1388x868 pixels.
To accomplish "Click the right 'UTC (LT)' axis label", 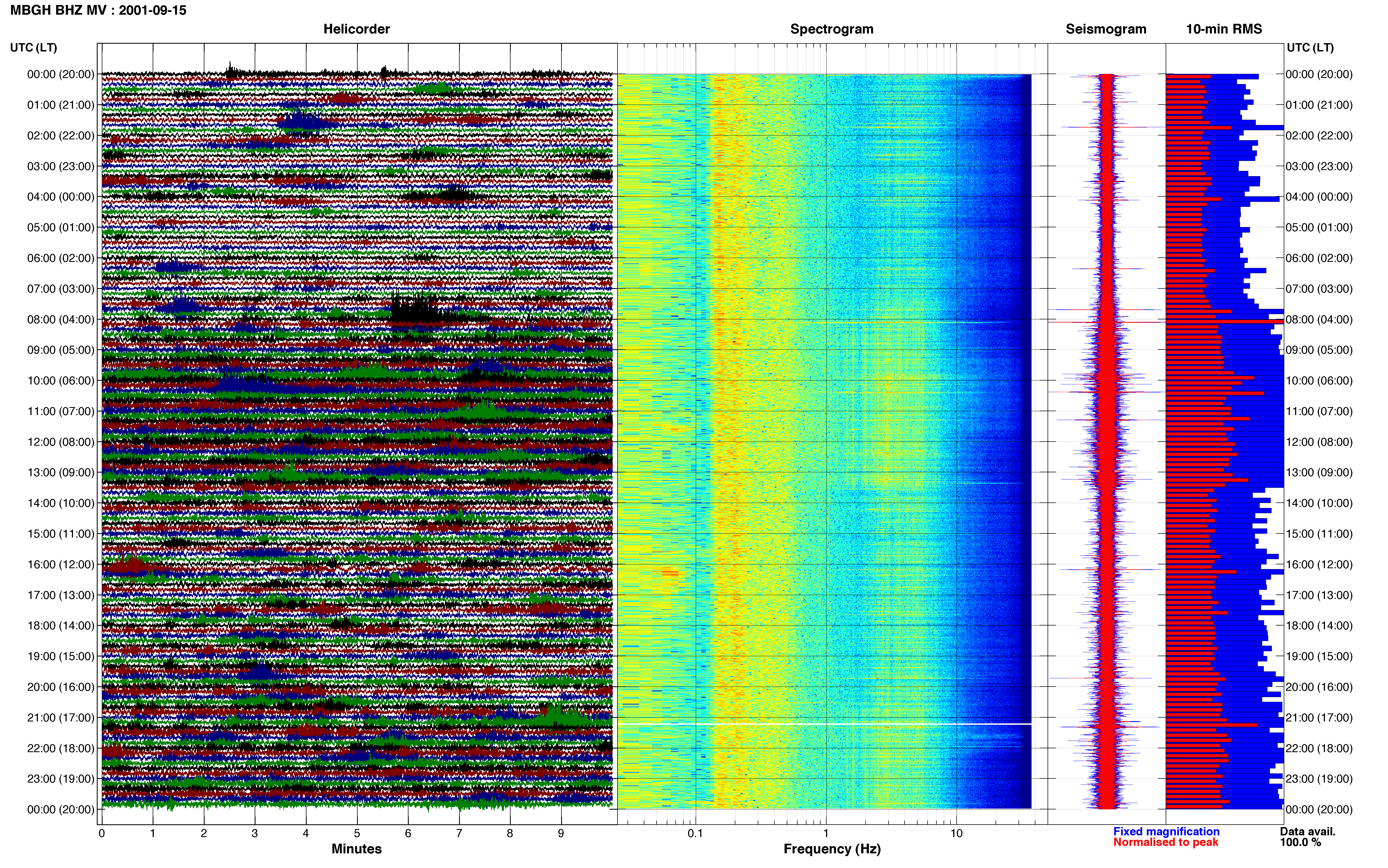I will 1310,48.
